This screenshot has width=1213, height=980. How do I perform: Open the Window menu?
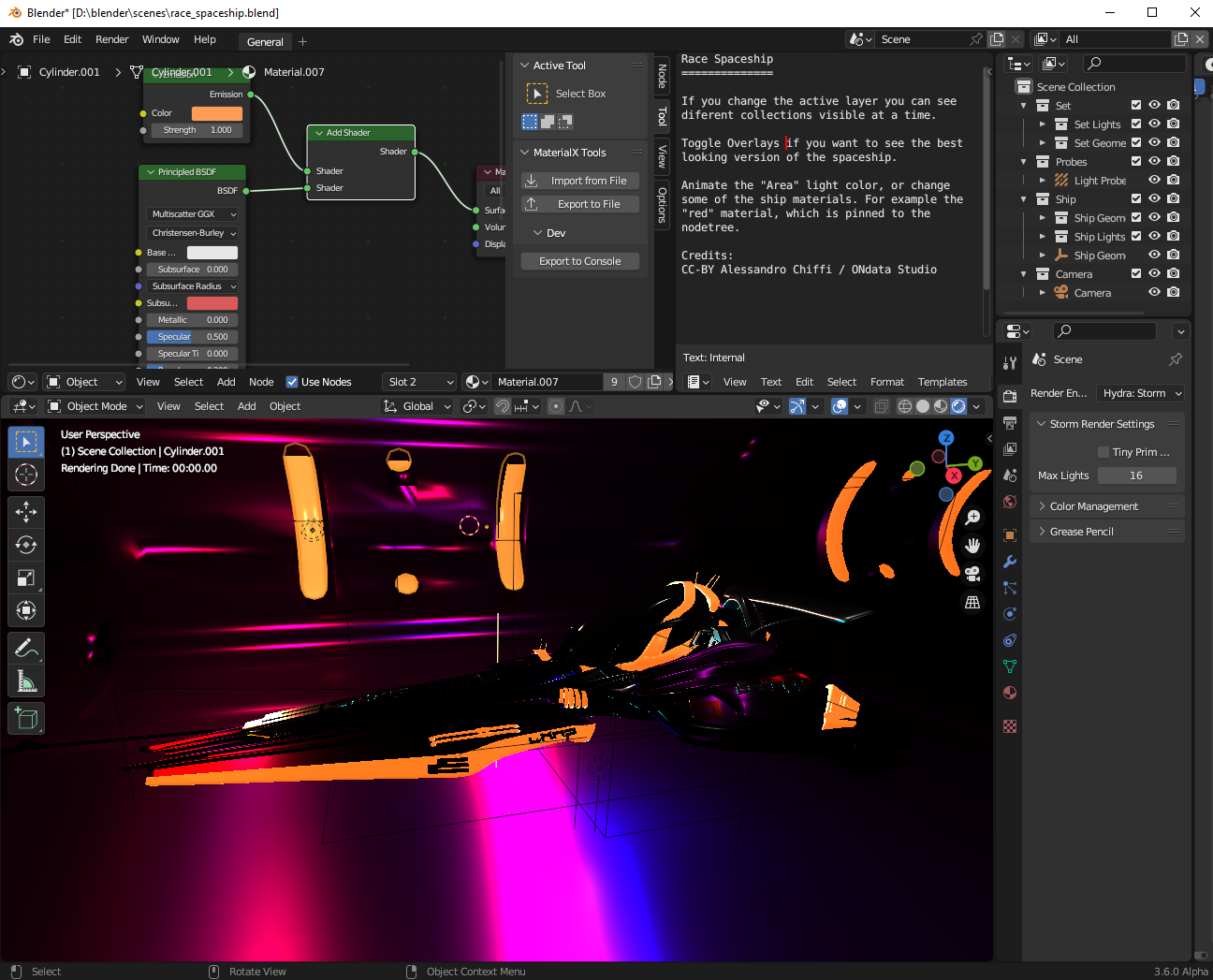click(160, 39)
